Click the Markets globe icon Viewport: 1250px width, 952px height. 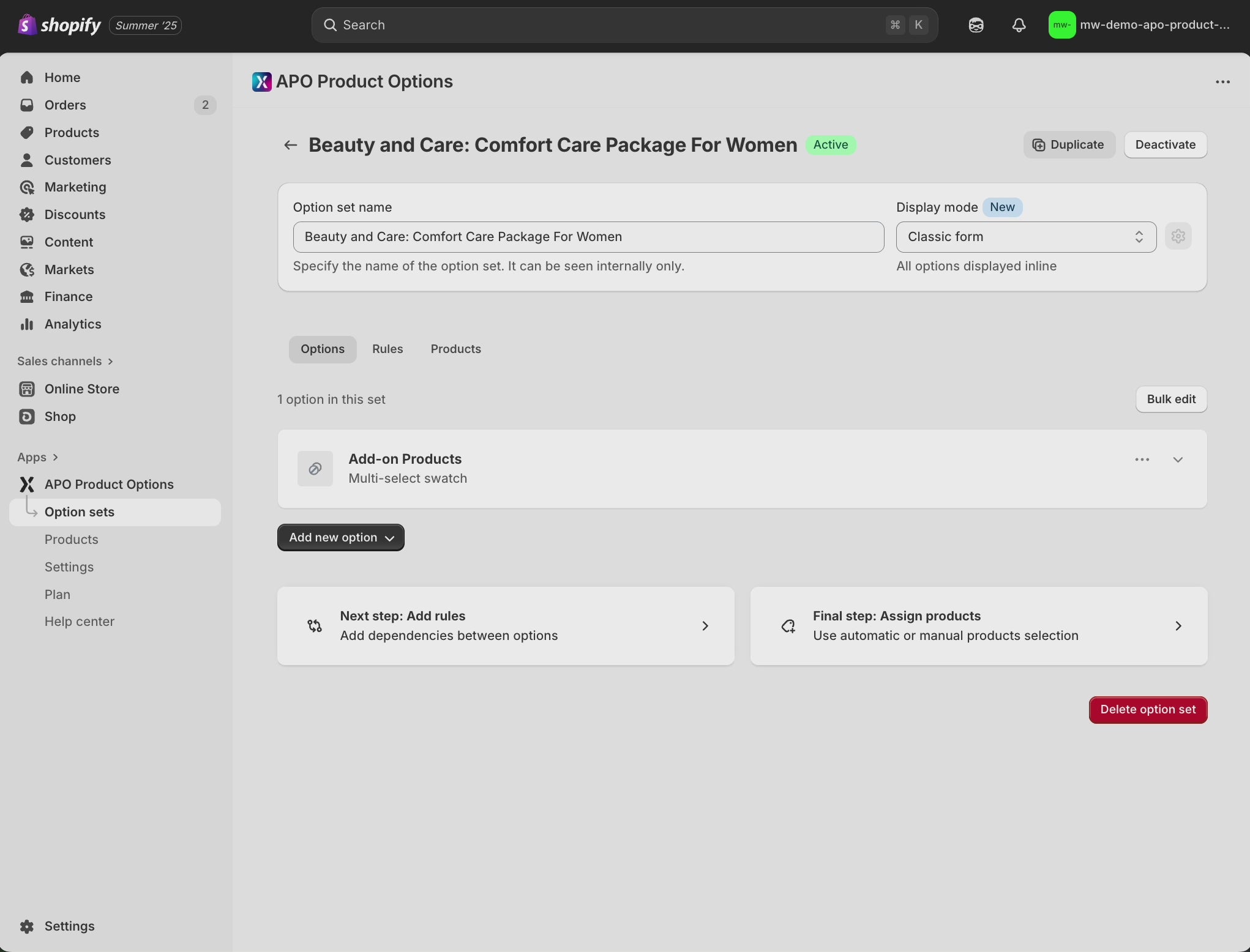click(x=27, y=270)
